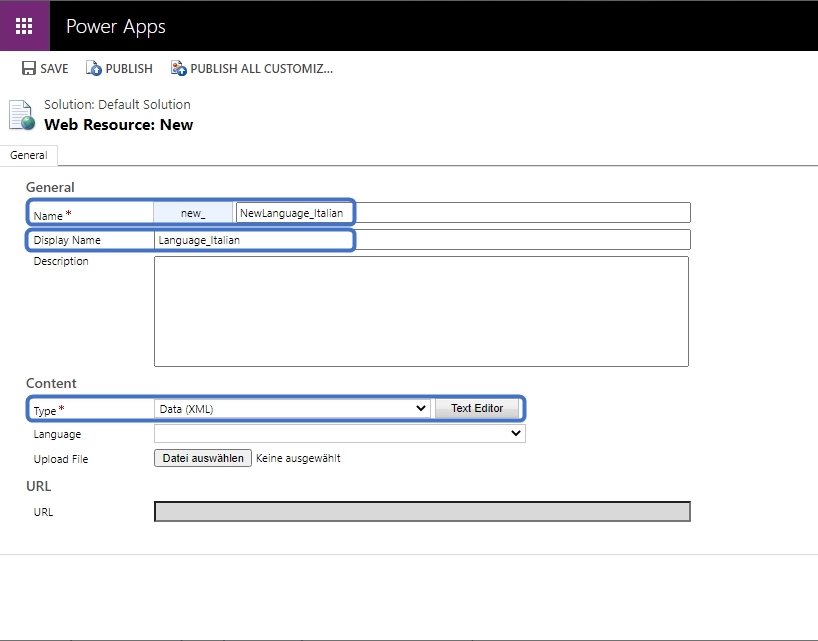The width and height of the screenshot is (818, 641).
Task: Click the Power Apps title text
Action: pos(116,26)
